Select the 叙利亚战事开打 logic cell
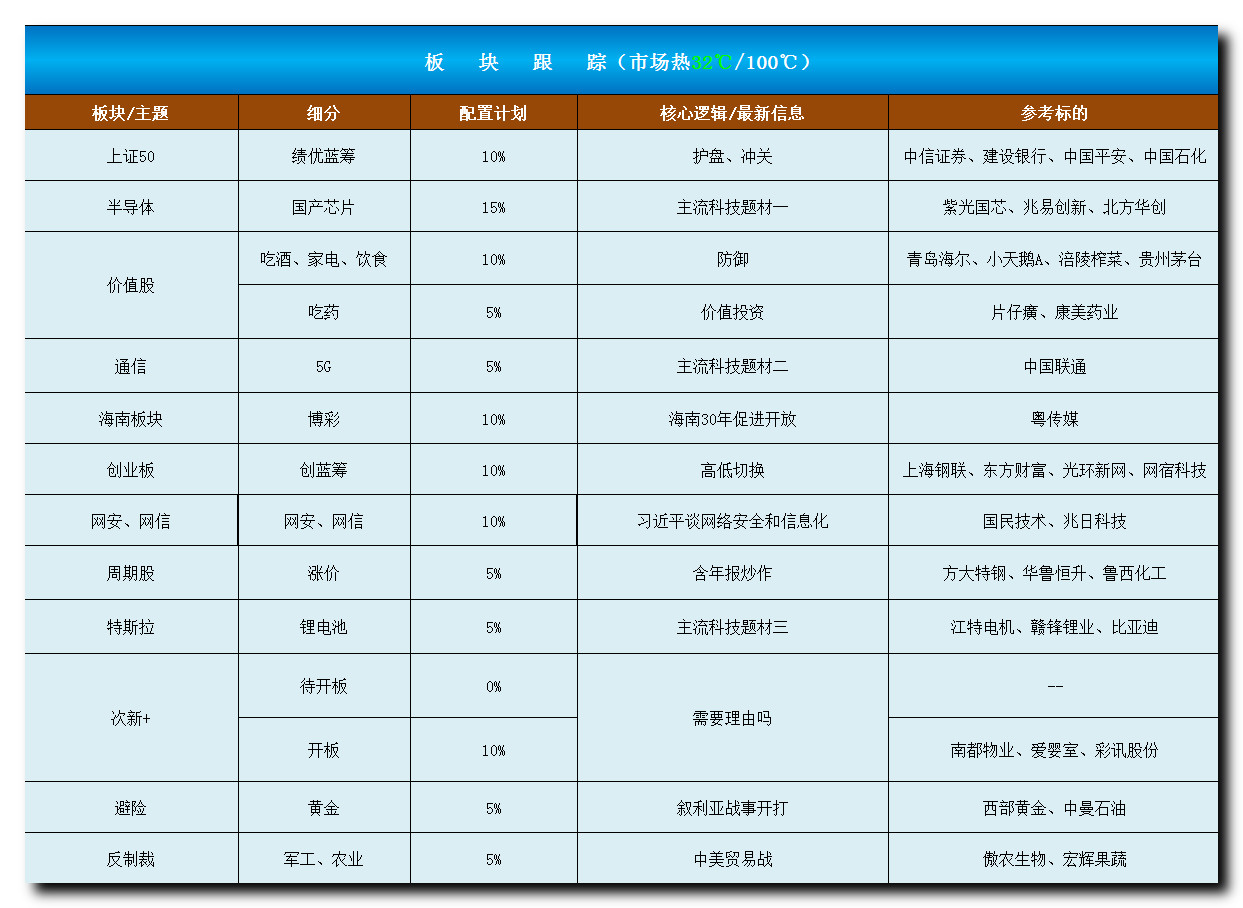This screenshot has height=908, width=1243. tap(732, 807)
